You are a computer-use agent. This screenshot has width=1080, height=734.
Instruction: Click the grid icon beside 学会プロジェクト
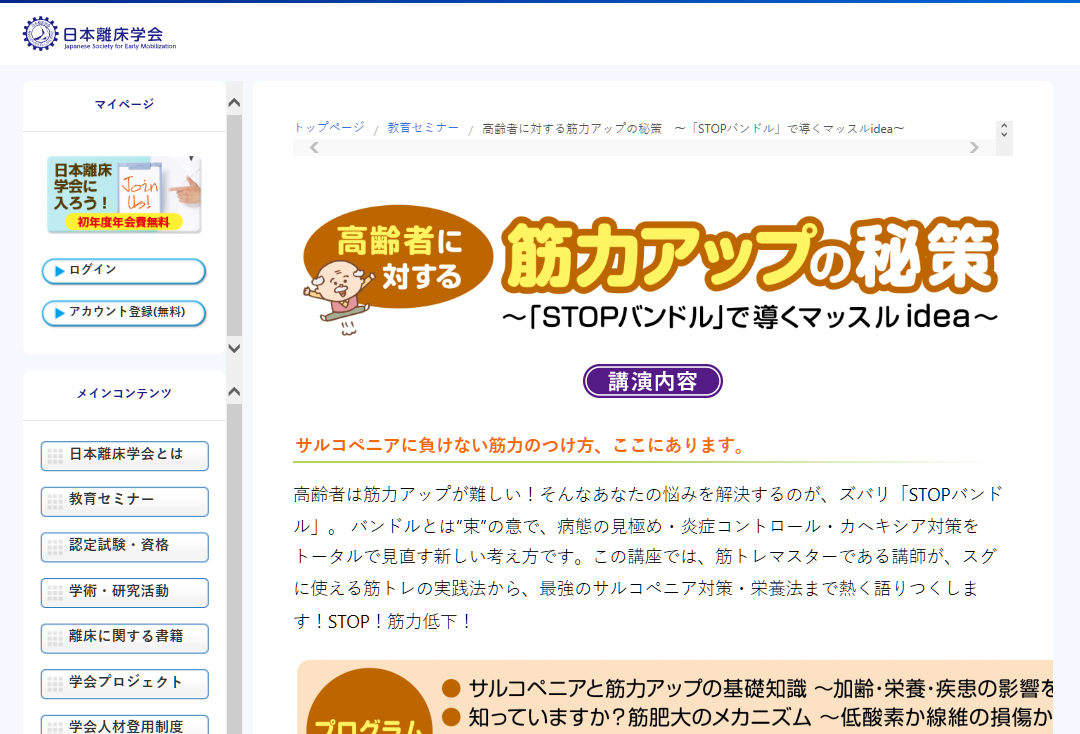[55, 684]
